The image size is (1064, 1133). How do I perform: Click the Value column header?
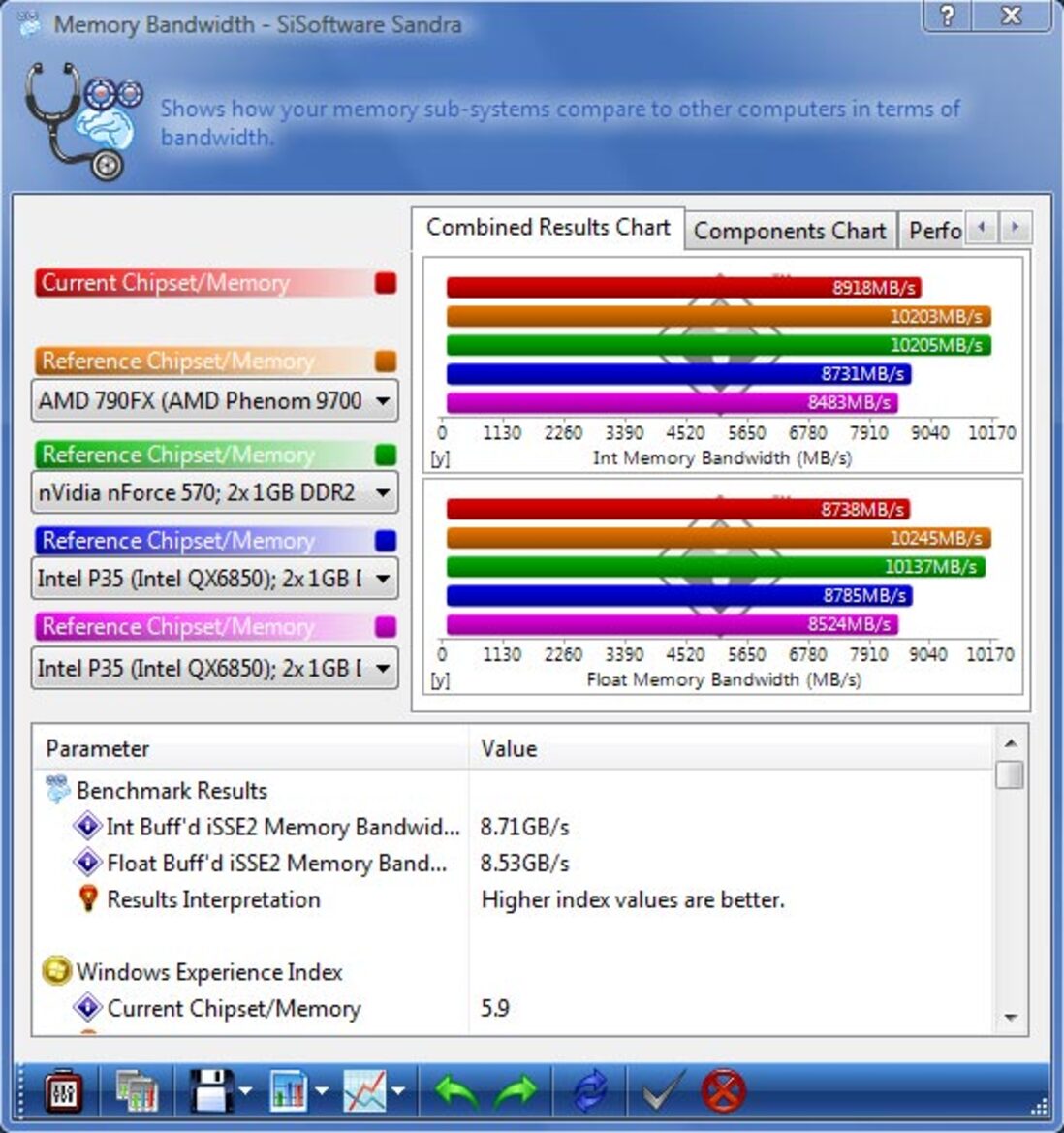(x=731, y=748)
